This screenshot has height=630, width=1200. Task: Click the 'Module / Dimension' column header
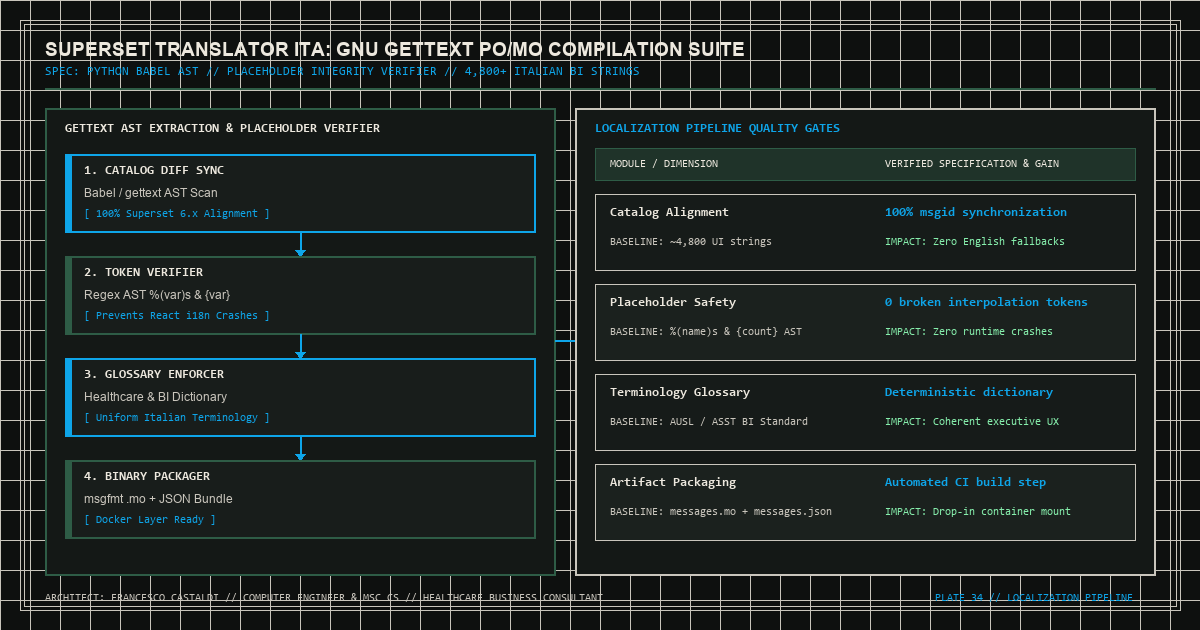(x=664, y=164)
